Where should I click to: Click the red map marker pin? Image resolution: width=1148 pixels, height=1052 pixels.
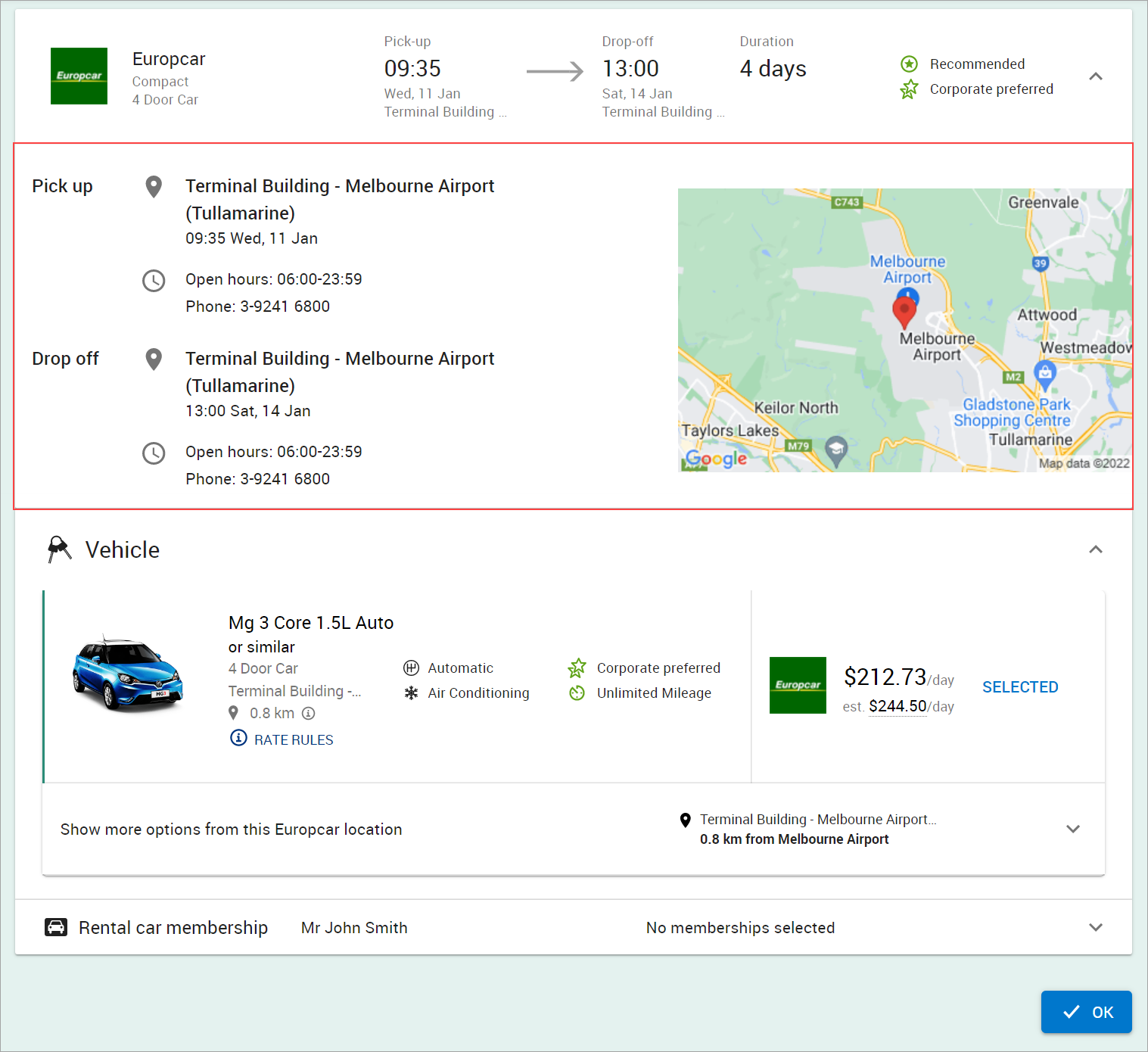pos(904,312)
